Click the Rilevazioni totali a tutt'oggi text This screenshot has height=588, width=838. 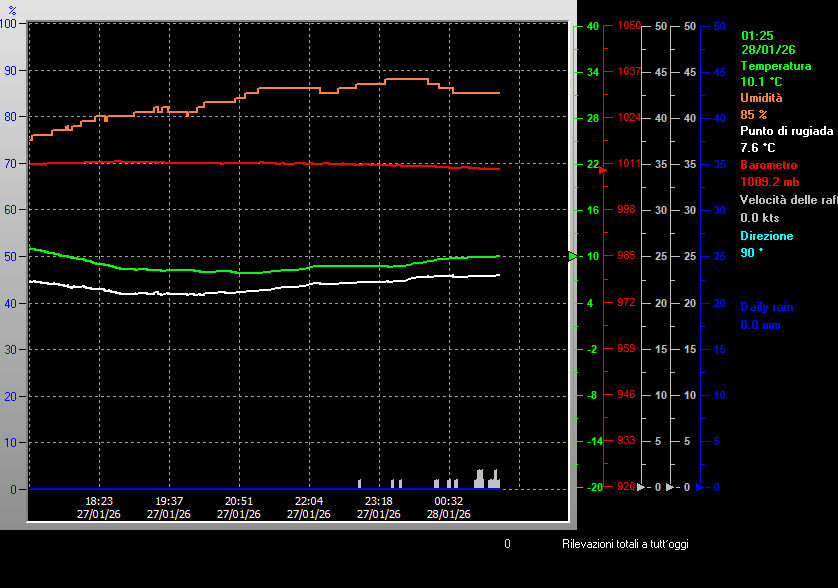tap(624, 544)
